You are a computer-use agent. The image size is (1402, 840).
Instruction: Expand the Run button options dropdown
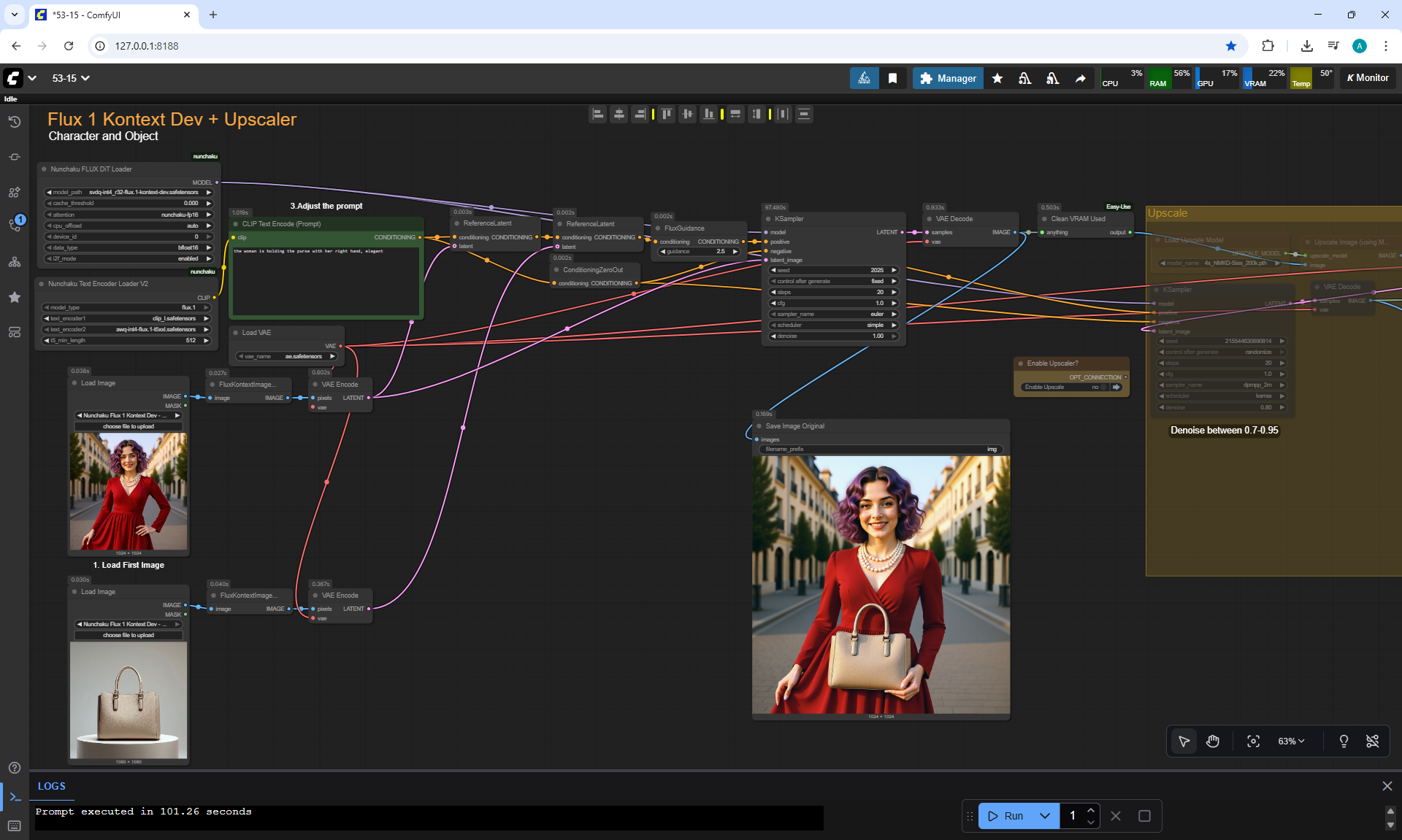point(1045,816)
